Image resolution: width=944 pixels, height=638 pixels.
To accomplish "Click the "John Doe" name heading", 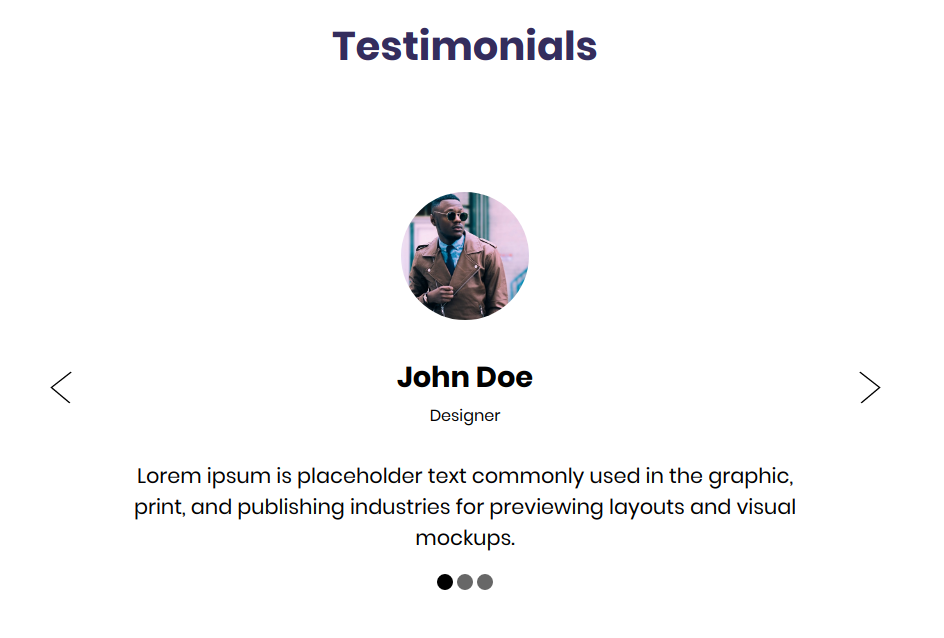I will (x=465, y=377).
